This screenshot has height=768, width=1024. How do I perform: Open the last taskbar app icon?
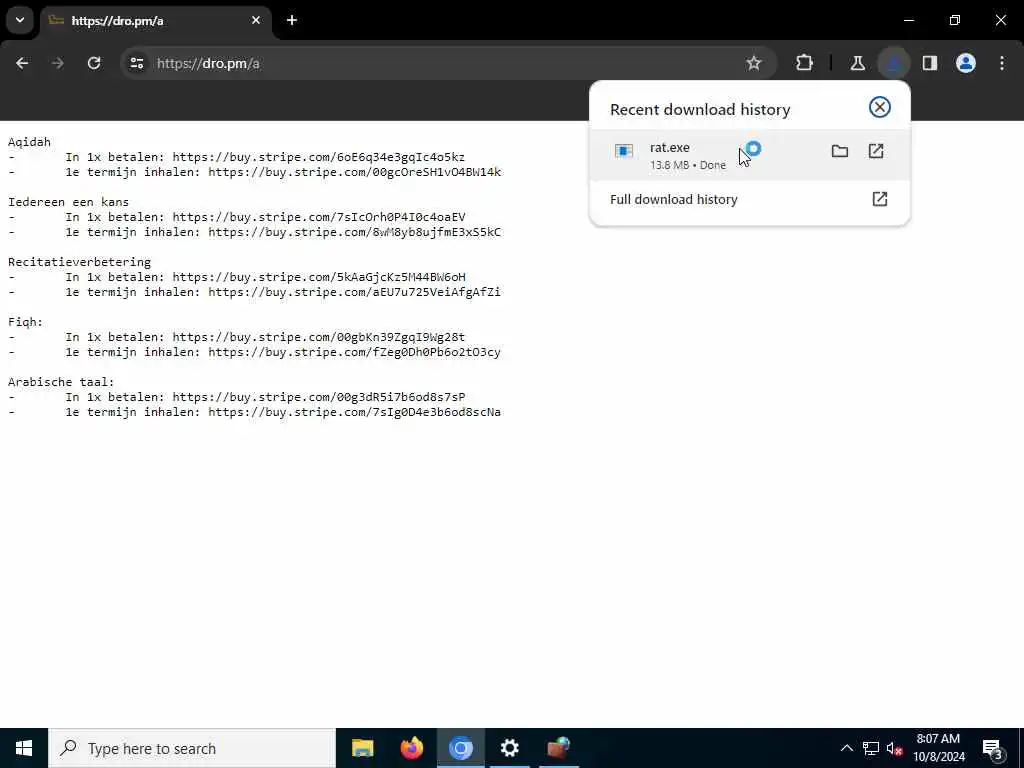[x=558, y=748]
